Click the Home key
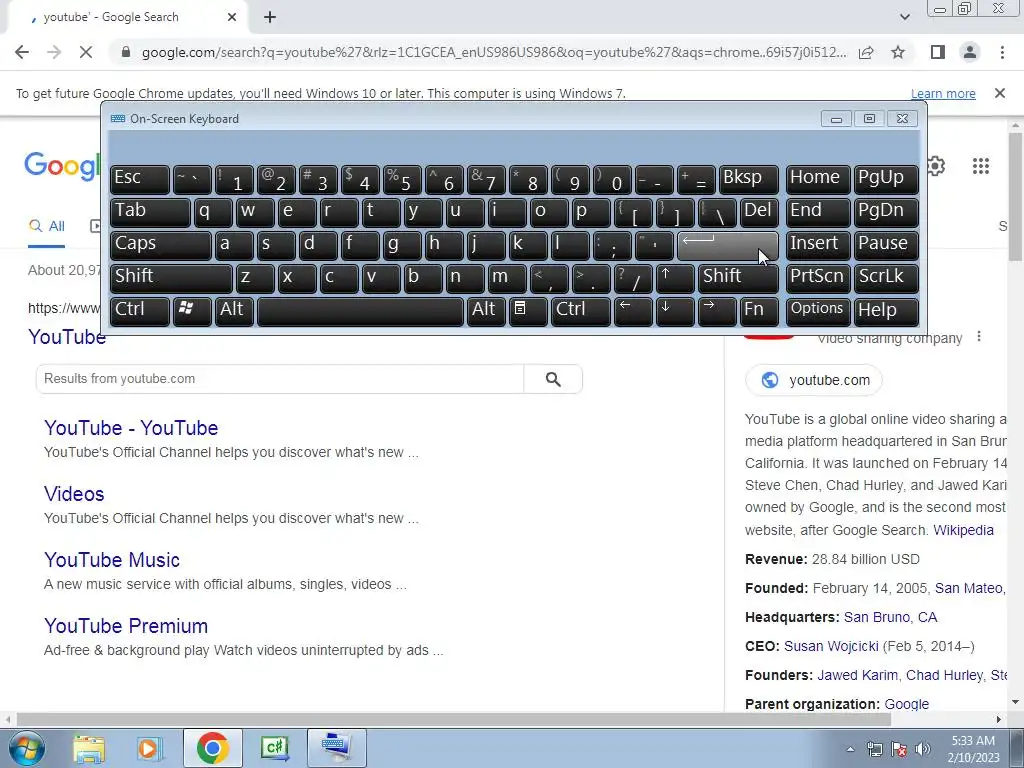1024x768 pixels. coord(818,179)
